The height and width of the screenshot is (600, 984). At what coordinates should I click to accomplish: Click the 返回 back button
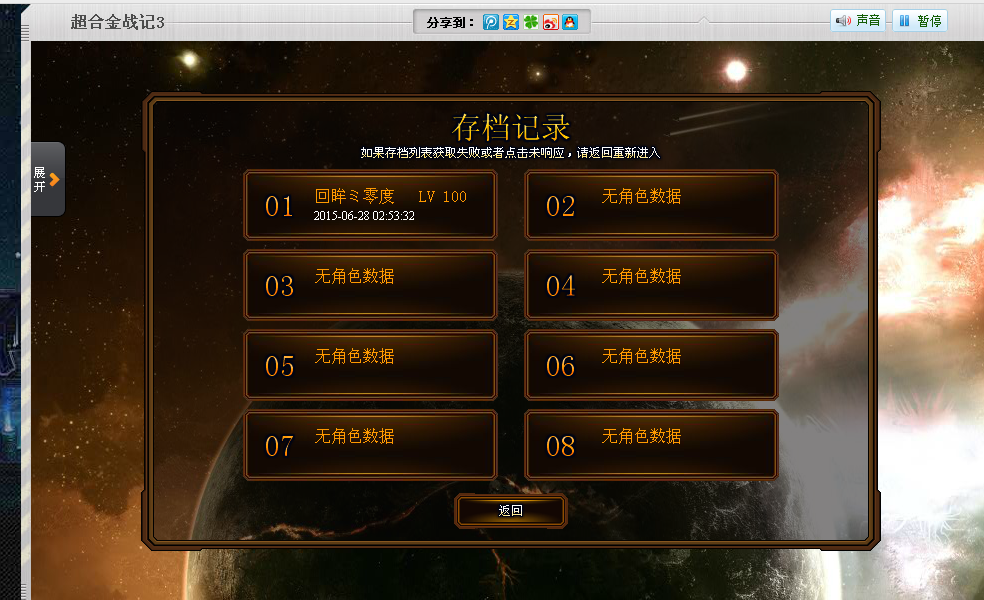[511, 511]
